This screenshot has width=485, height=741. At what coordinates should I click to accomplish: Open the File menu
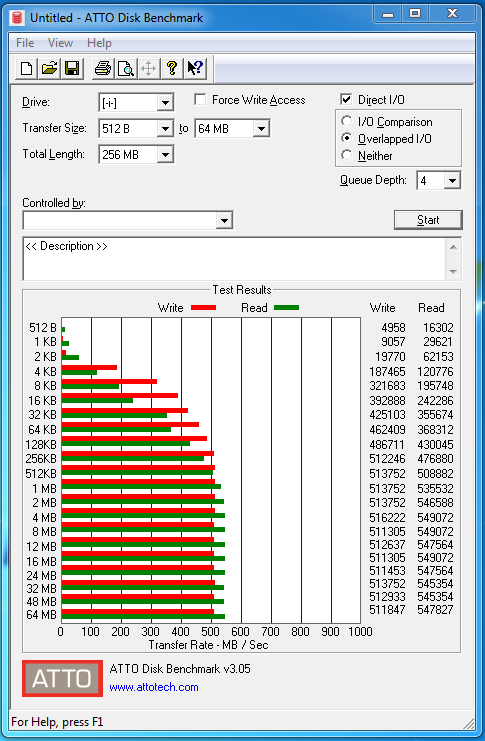pyautogui.click(x=25, y=43)
